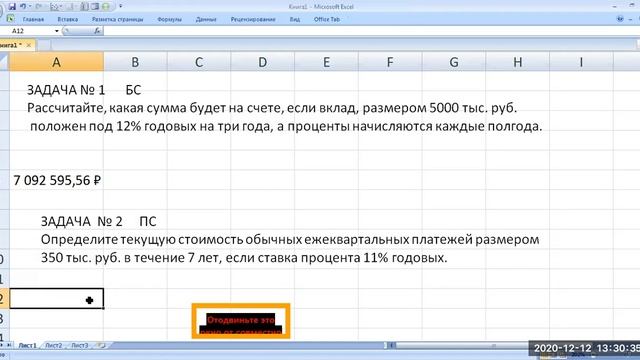Open the Вставка ribbon tab
Viewport: 640px width, 360px height.
pyautogui.click(x=67, y=19)
